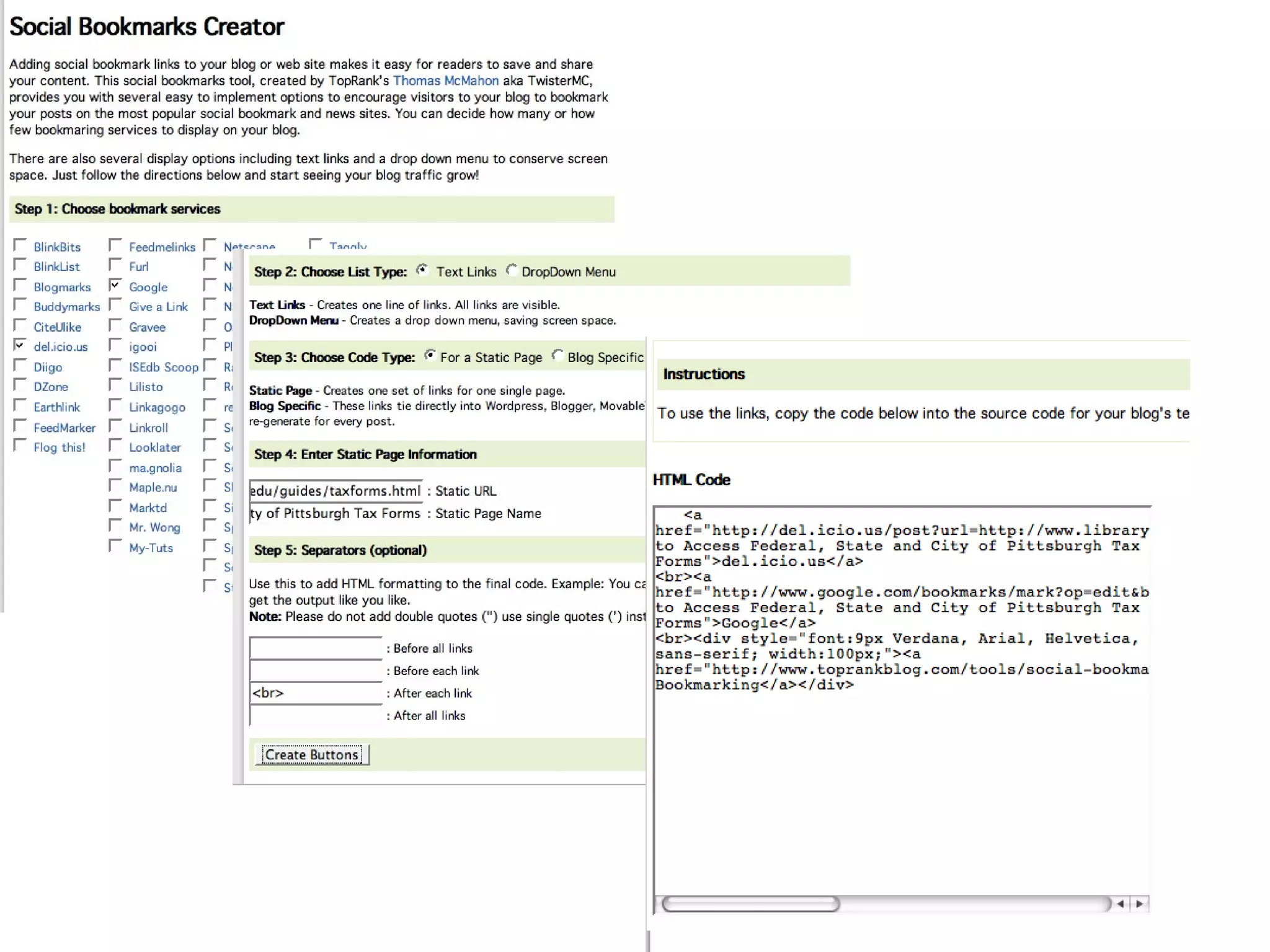
Task: Focus the Static Page Name field
Action: 335,513
